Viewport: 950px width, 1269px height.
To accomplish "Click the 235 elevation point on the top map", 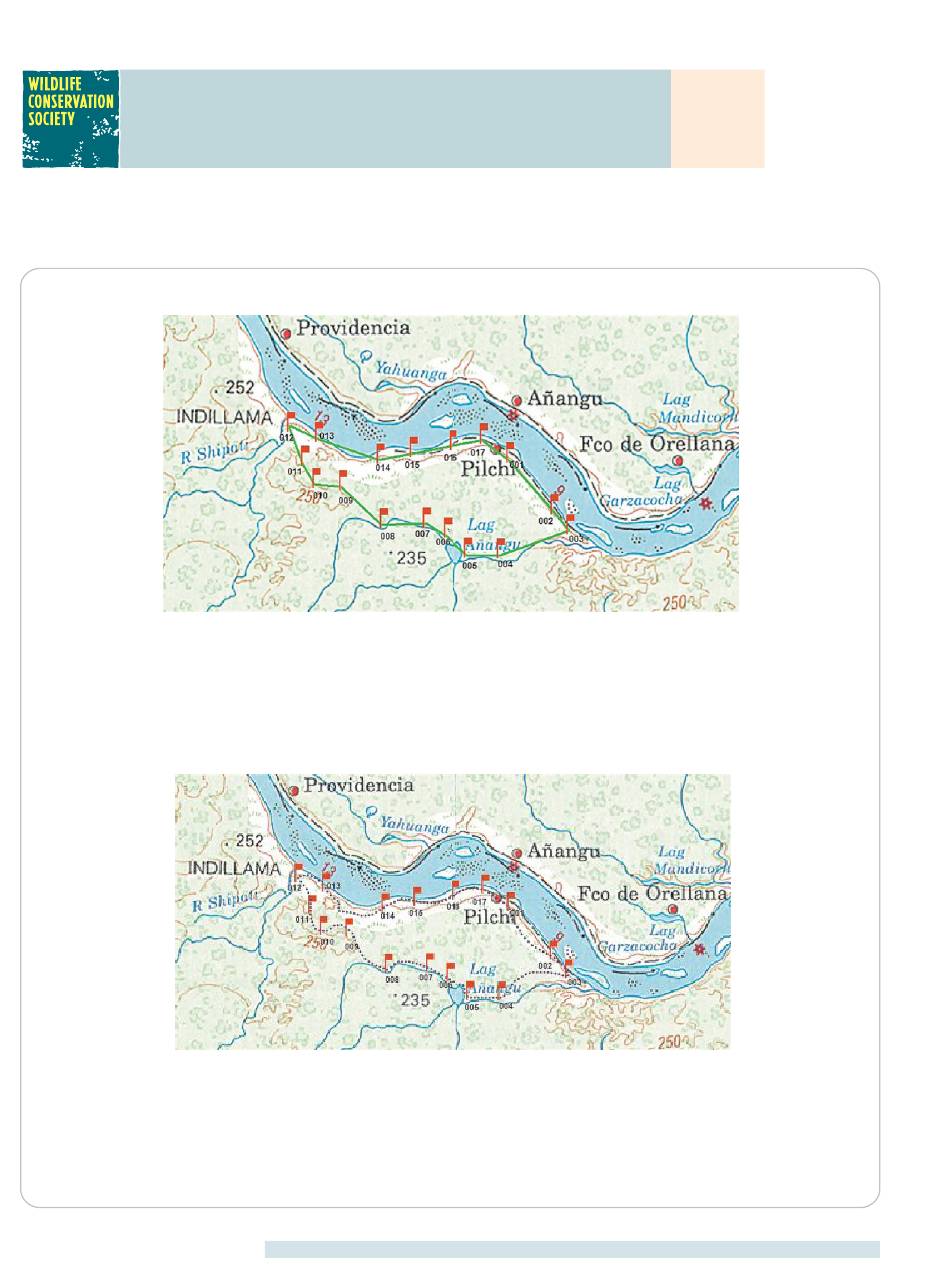I will (411, 559).
